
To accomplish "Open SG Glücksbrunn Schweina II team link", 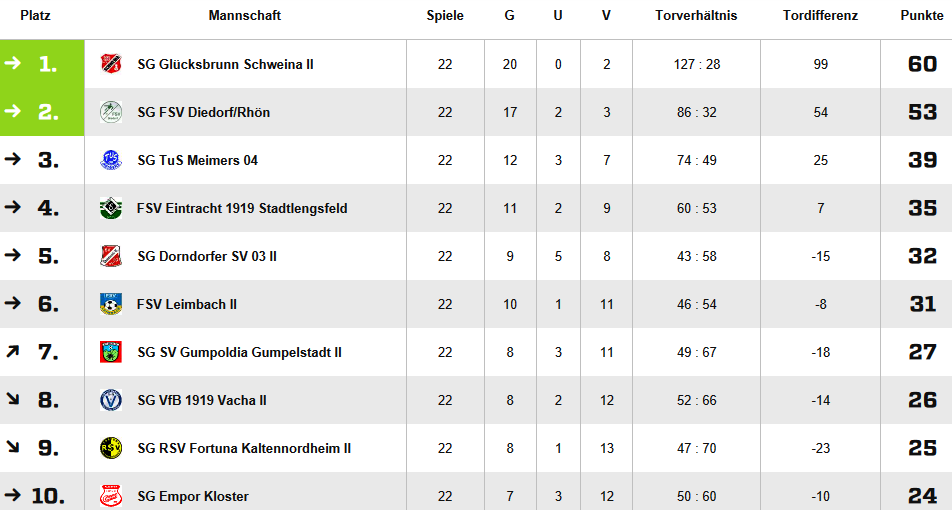I will point(225,64).
